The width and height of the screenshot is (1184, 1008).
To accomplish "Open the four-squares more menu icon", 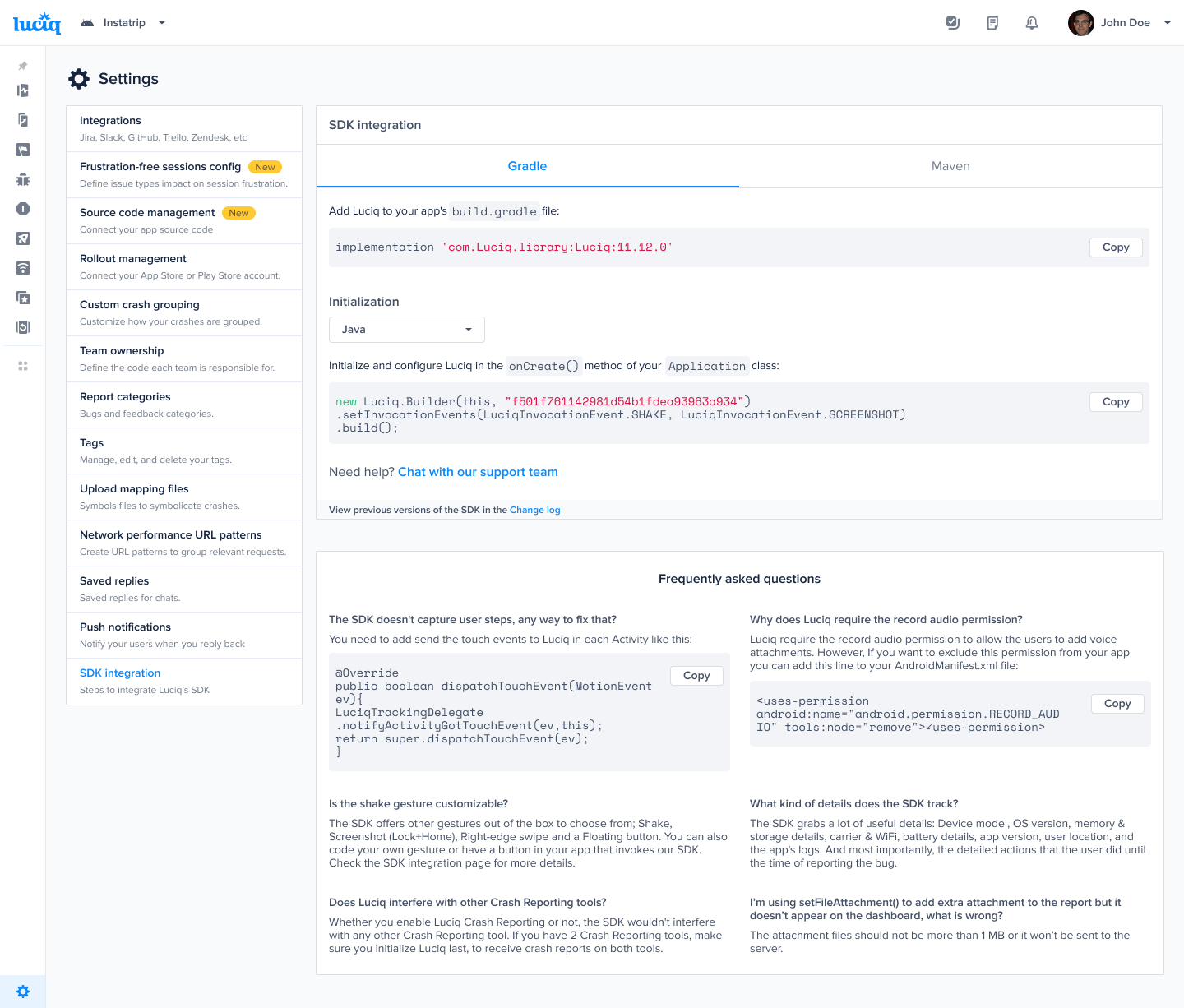I will [x=23, y=366].
